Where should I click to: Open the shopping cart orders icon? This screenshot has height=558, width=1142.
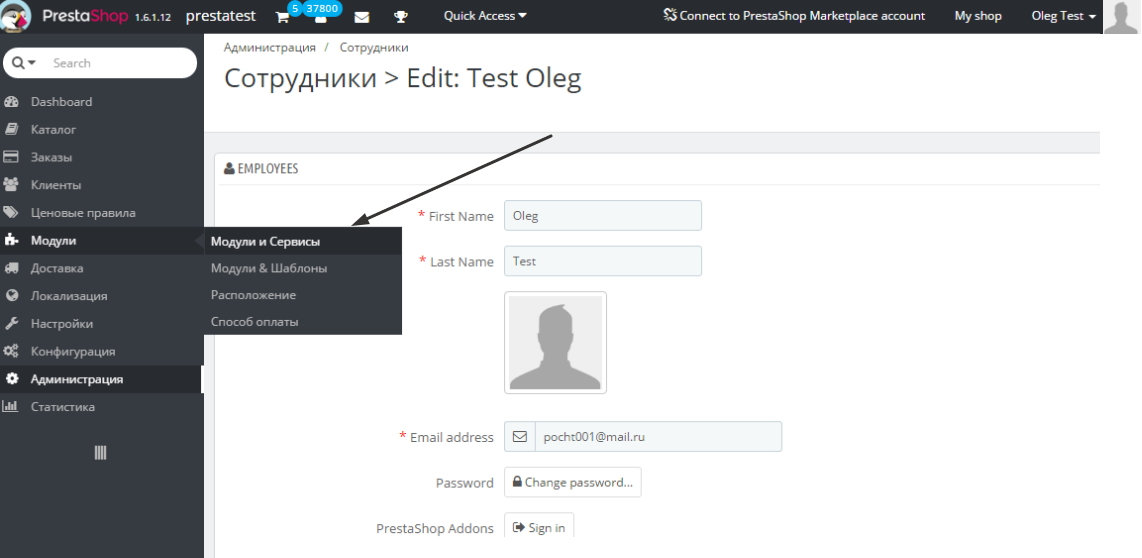point(282,17)
